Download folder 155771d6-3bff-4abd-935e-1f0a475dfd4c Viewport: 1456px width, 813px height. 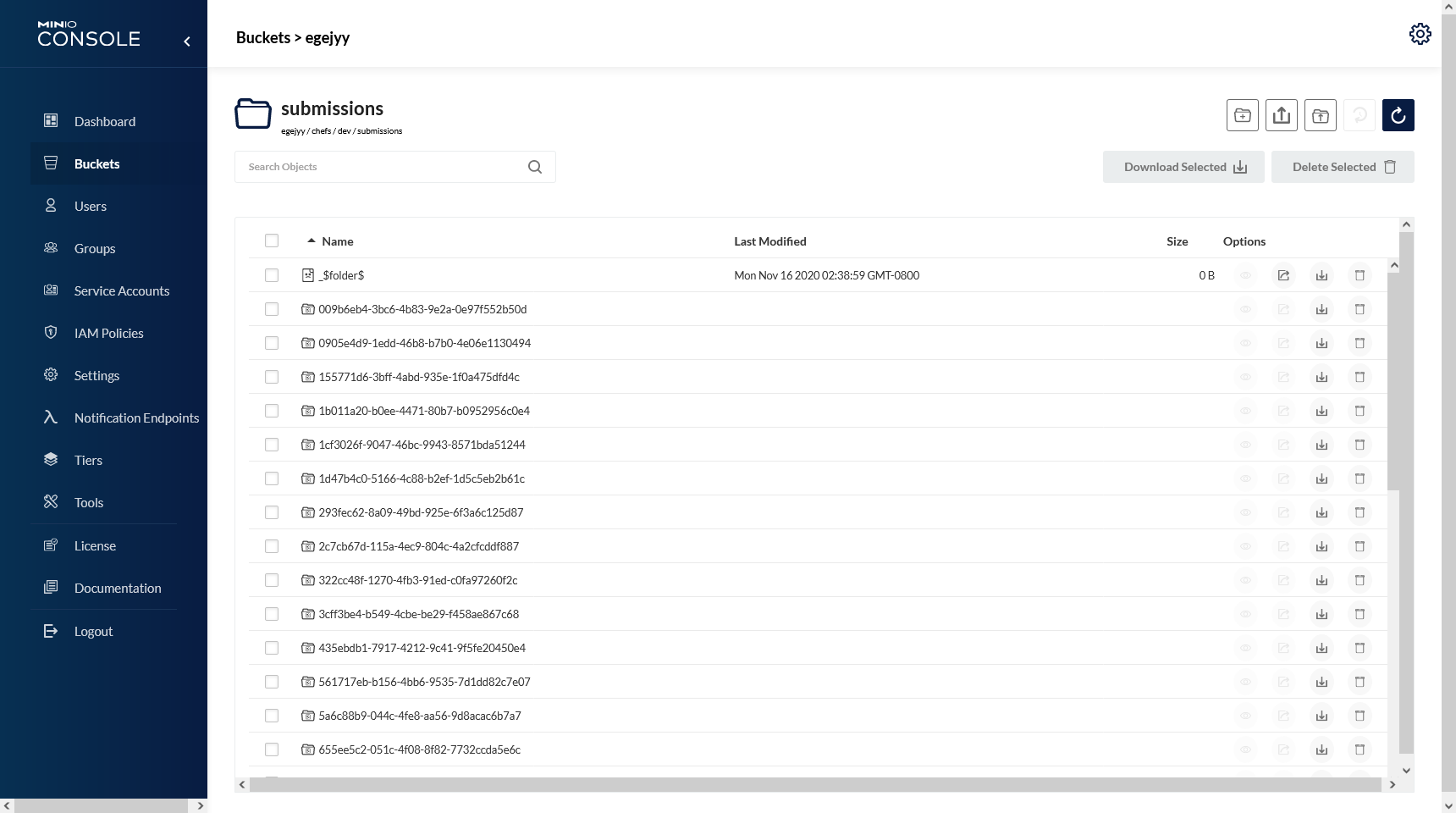[x=1321, y=377]
